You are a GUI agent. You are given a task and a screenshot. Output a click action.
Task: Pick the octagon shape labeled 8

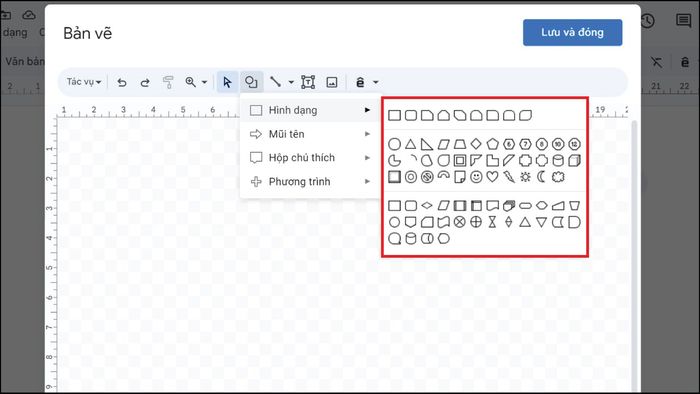(542, 144)
